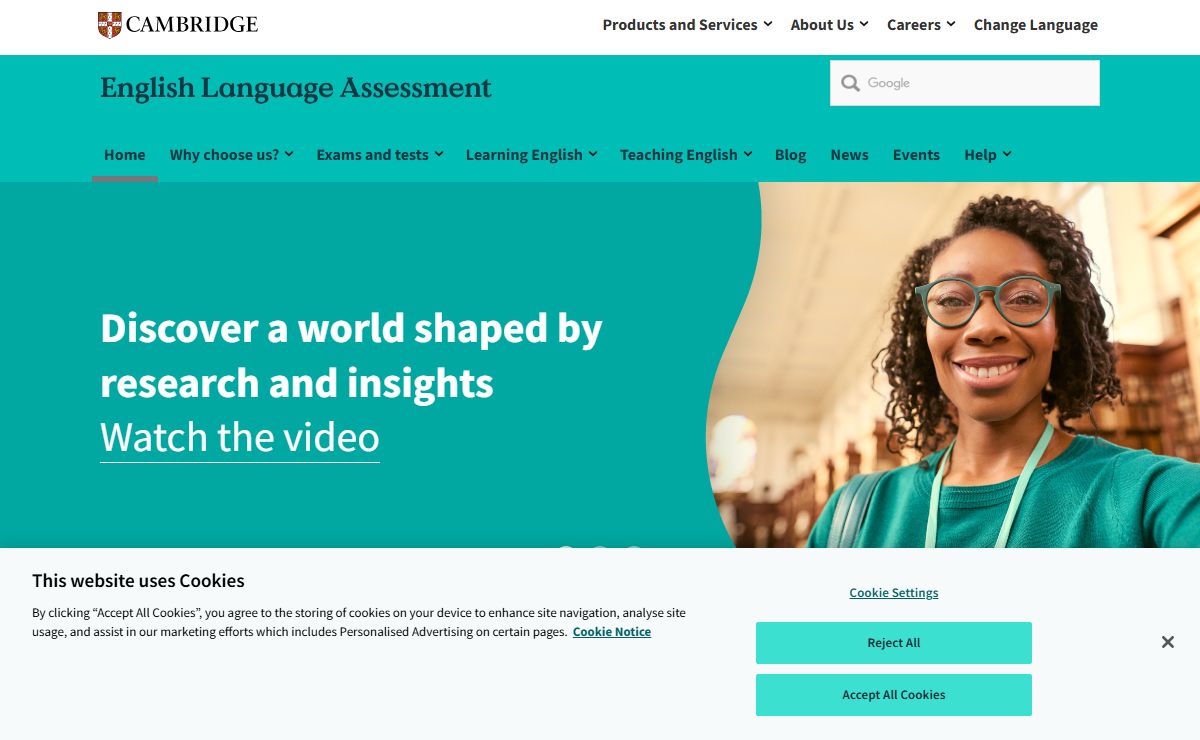Open the Cookie Notice link

point(612,632)
